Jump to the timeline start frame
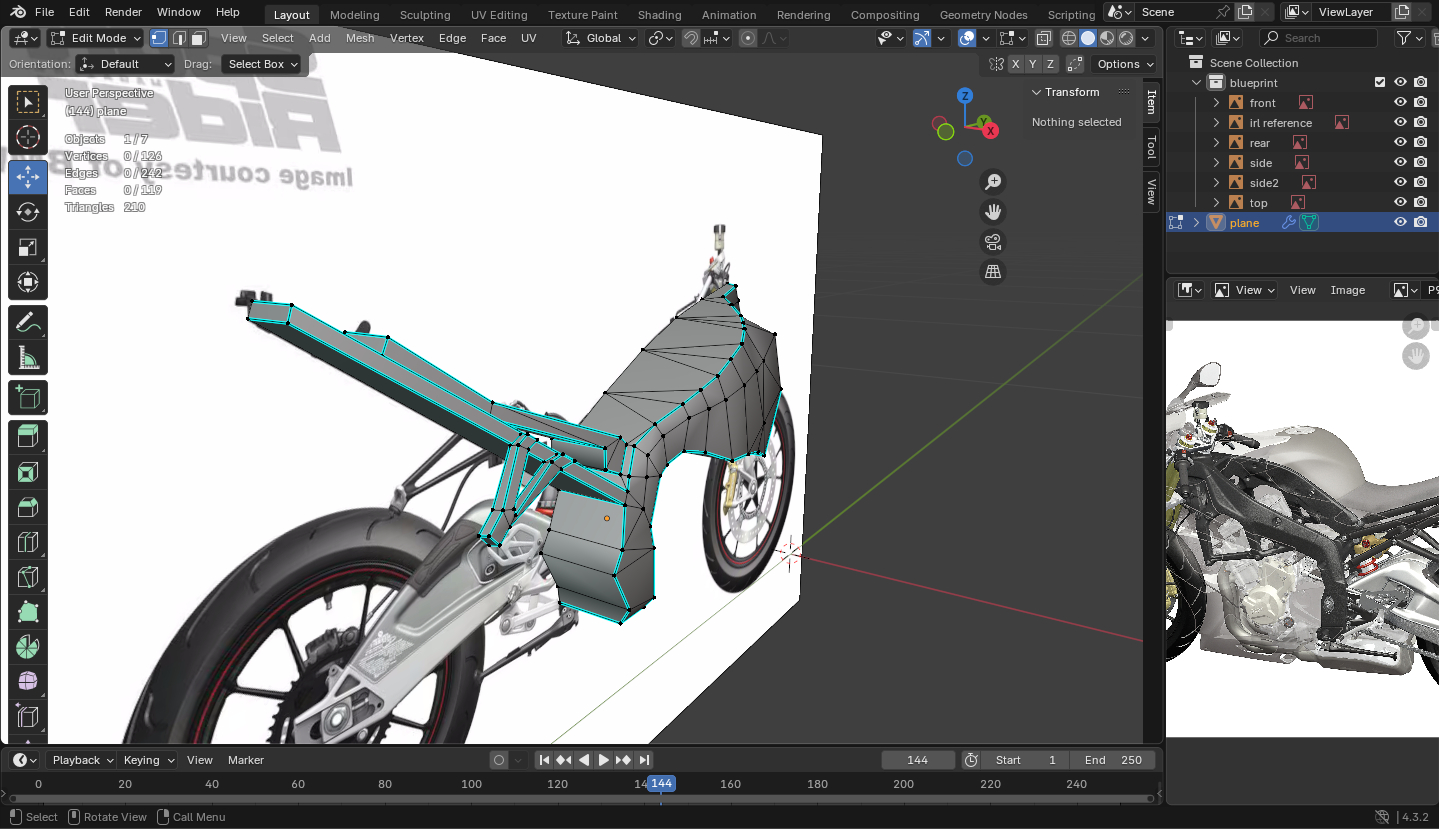Screen dimensions: 1439x829 [544, 760]
